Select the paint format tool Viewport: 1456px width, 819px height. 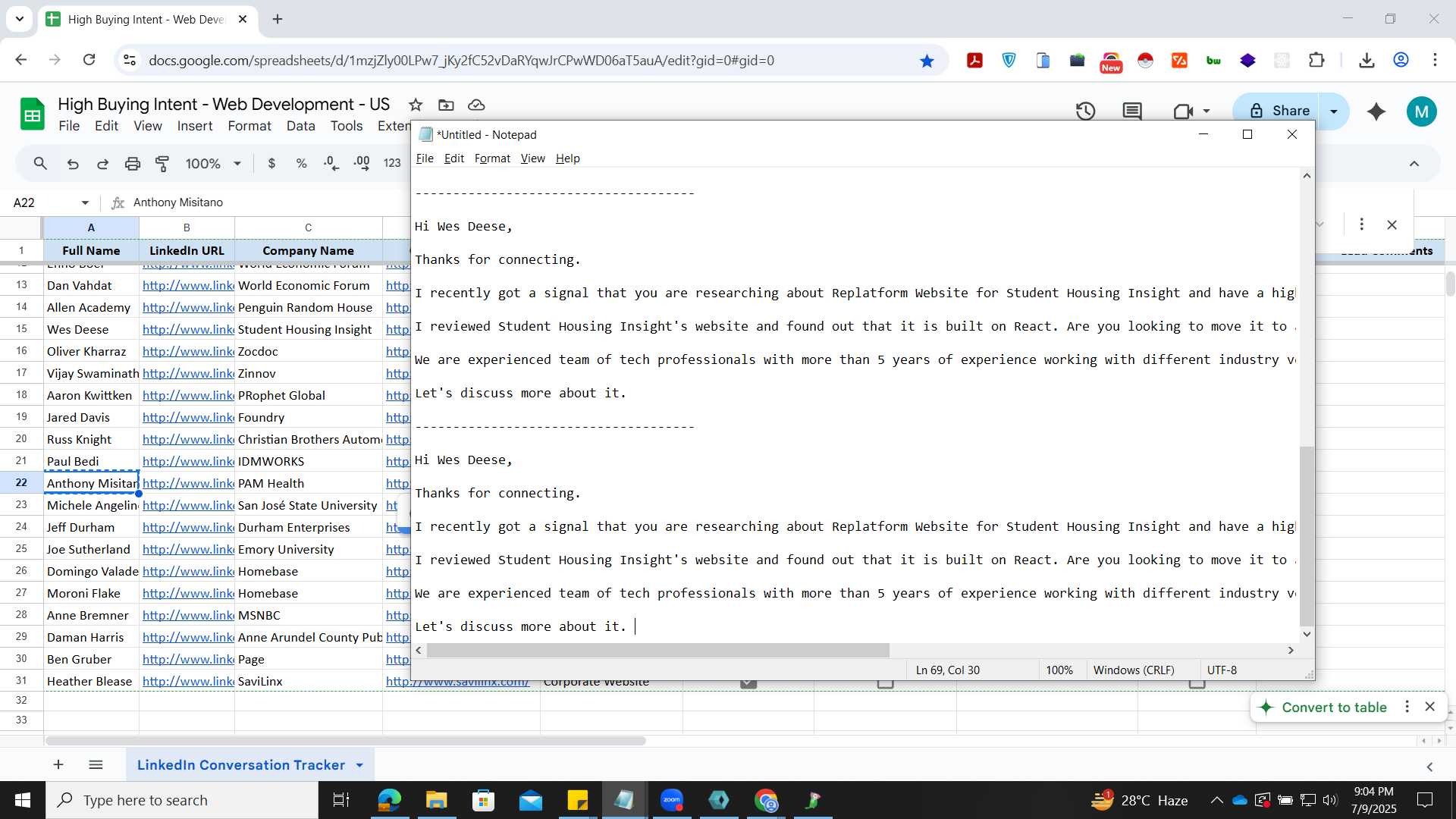tap(162, 163)
